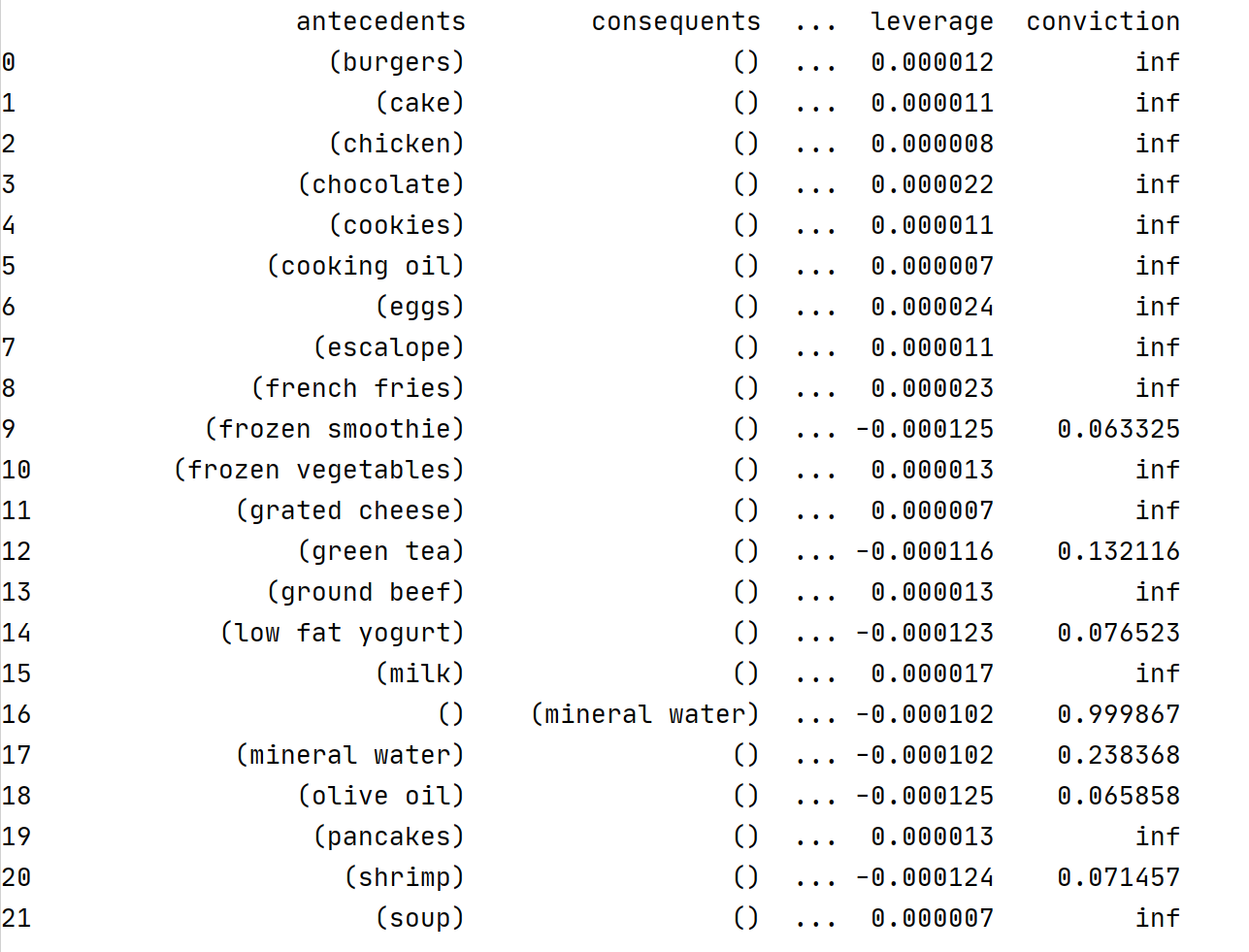
Task: Select the leverage value 0.000024
Action: [x=932, y=307]
